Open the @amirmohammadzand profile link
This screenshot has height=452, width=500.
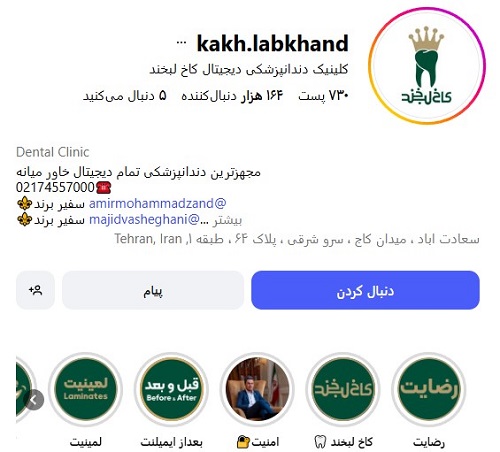tap(157, 203)
